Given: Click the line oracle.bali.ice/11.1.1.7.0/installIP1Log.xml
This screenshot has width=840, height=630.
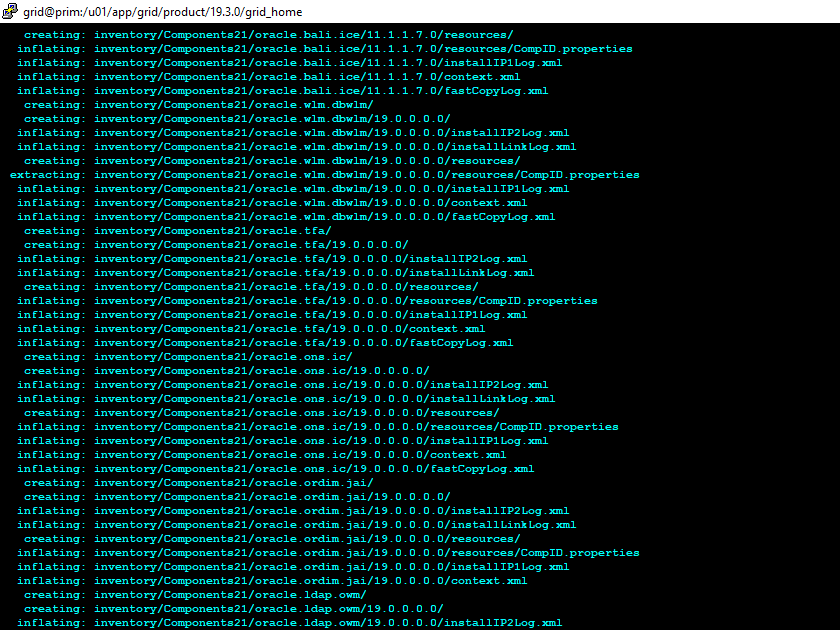Looking at the screenshot, I should click(x=289, y=63).
